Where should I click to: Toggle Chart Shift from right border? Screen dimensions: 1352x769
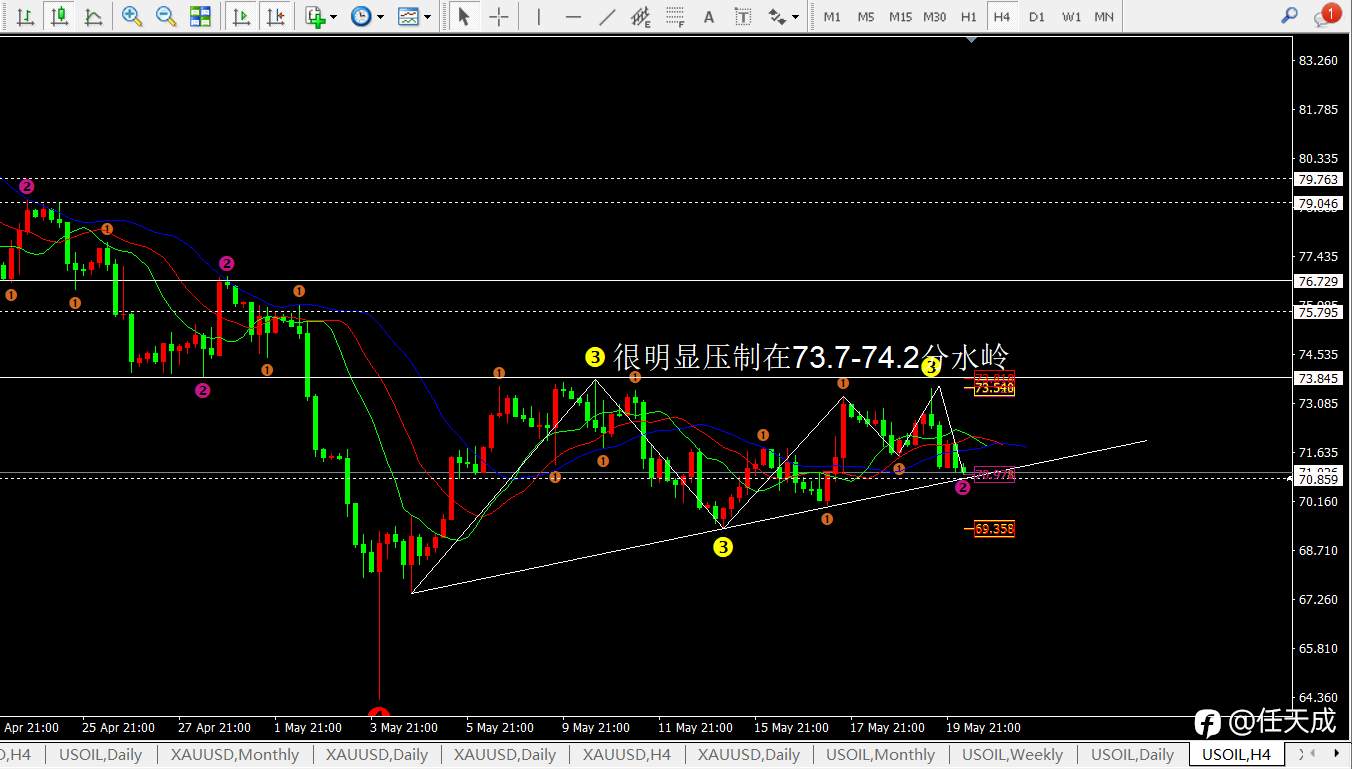click(274, 16)
